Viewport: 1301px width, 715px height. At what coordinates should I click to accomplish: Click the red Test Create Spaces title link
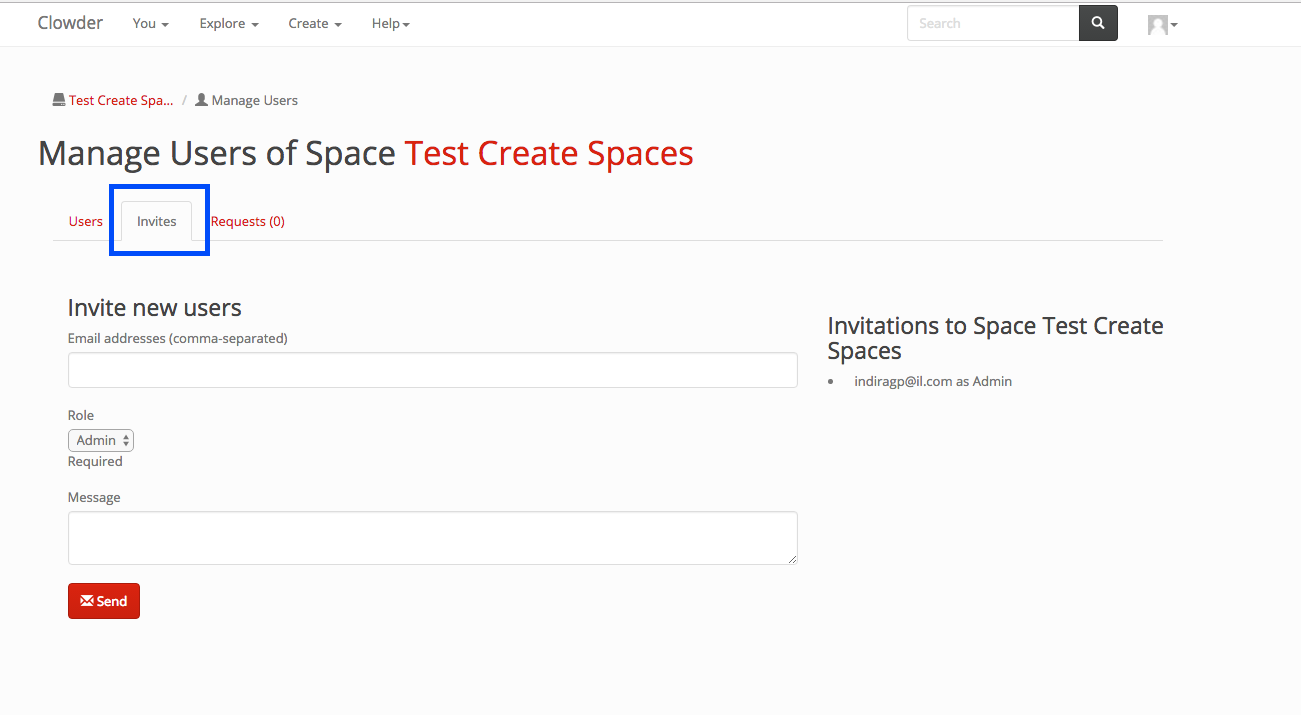[x=548, y=153]
